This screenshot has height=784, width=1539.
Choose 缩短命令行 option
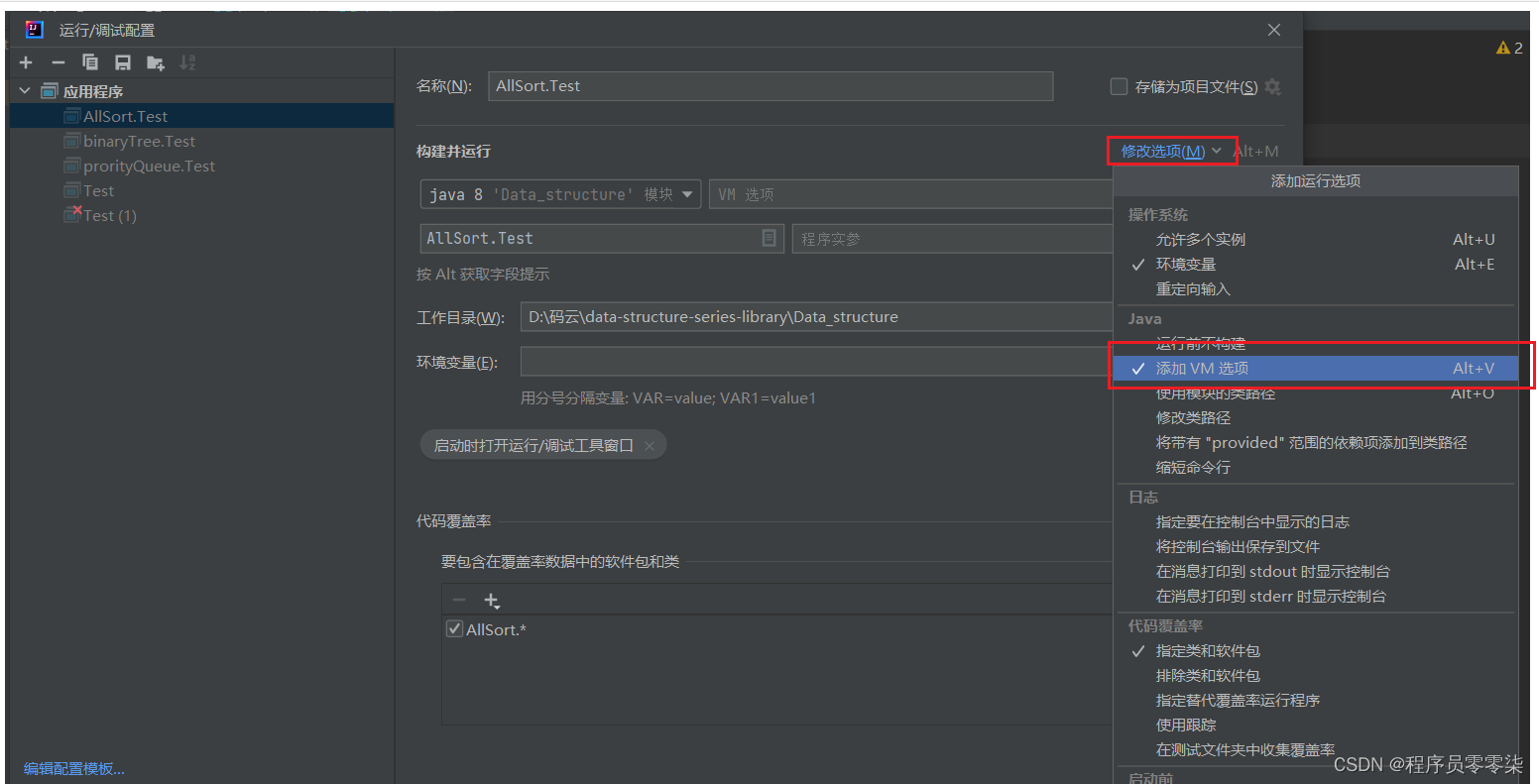[1316, 468]
